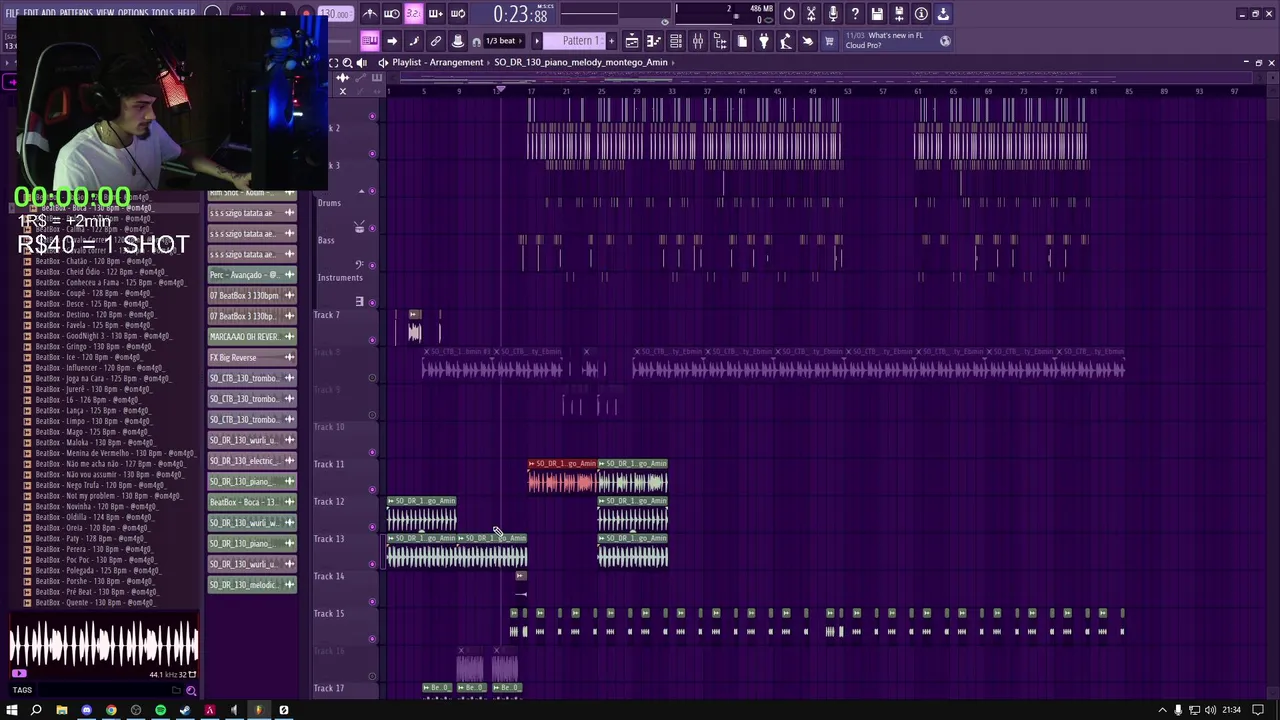
Task: Toggle the 3-2-1 recording countdown
Action: (413, 14)
